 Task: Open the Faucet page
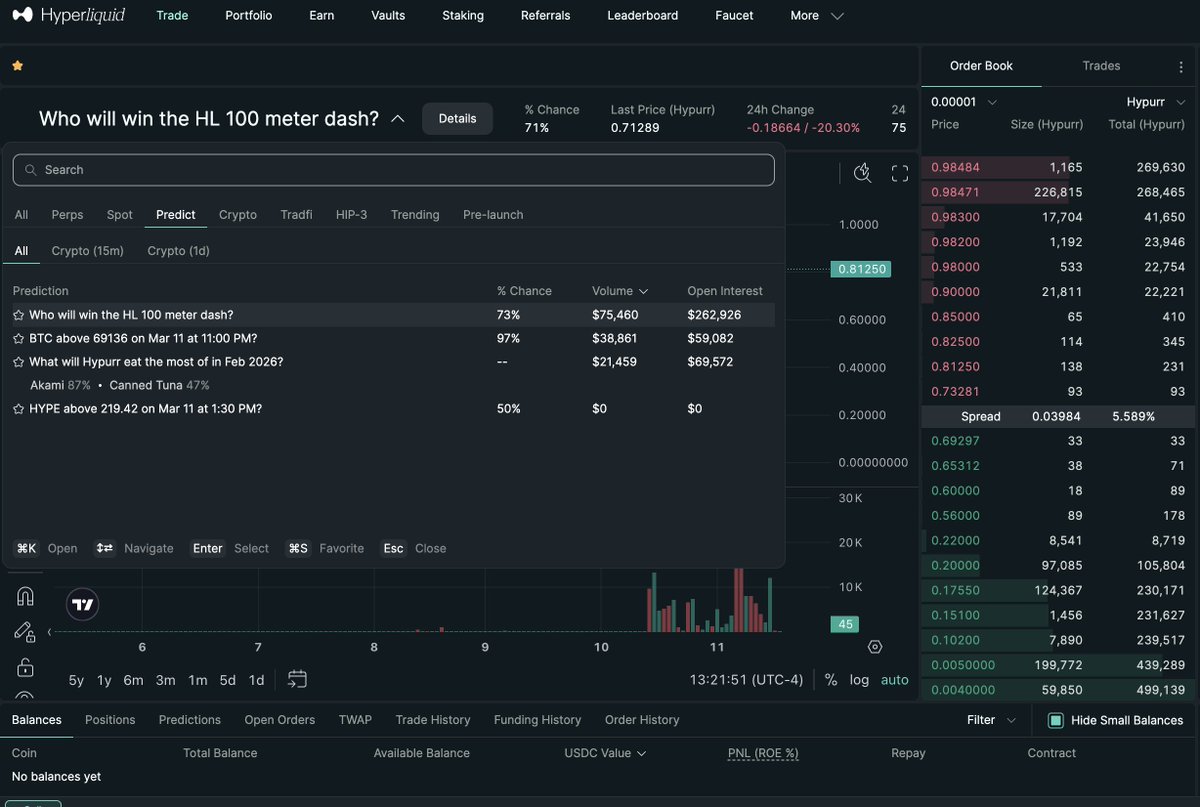tap(736, 16)
